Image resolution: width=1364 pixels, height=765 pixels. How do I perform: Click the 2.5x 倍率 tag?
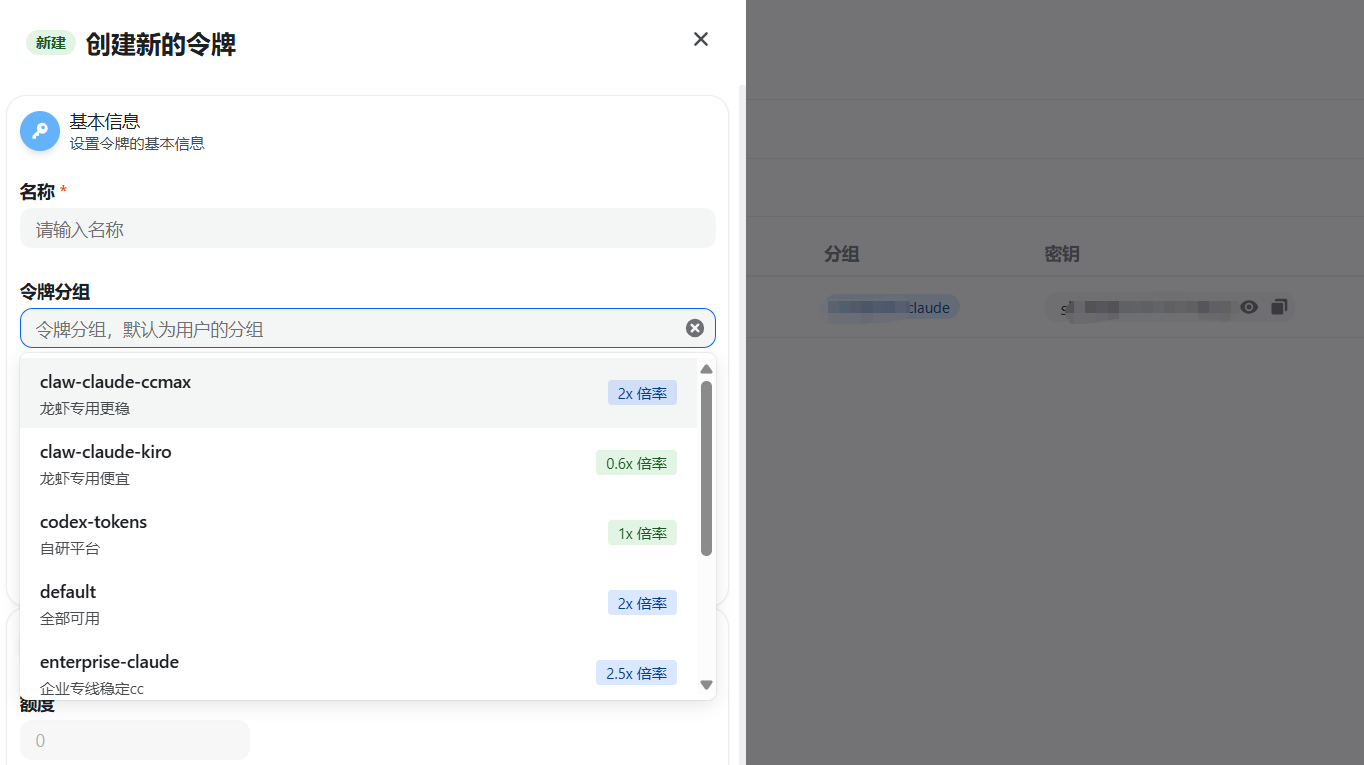(x=636, y=673)
